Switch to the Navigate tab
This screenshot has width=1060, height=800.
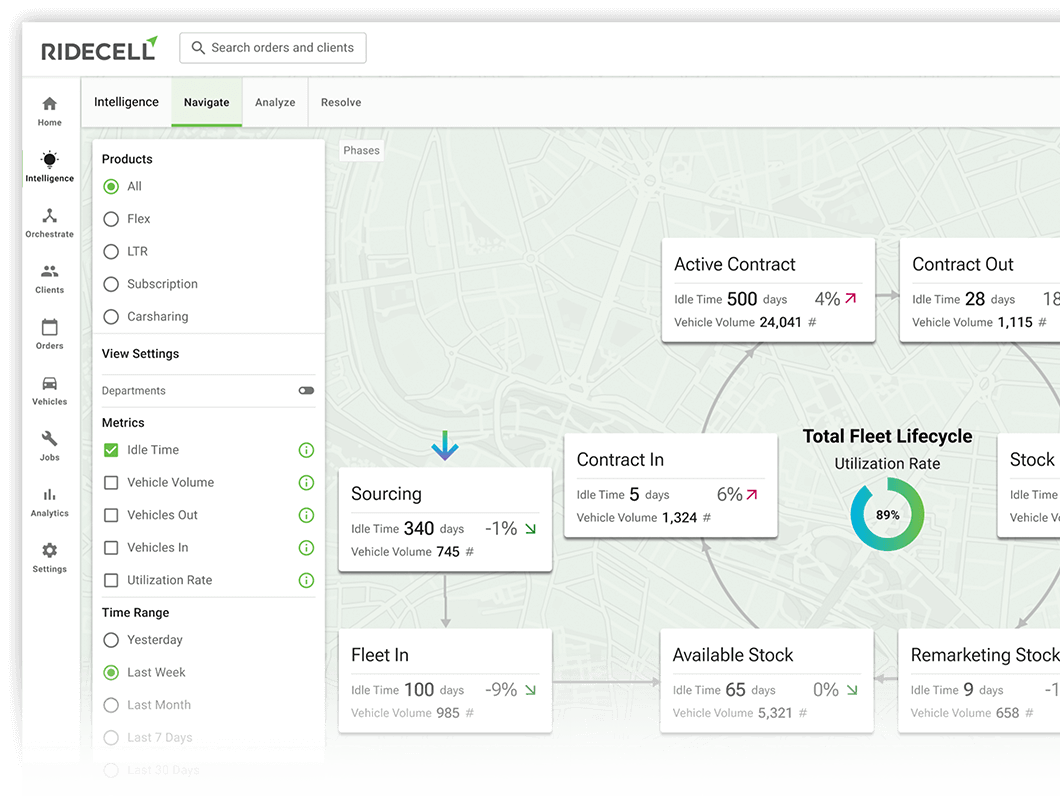(x=206, y=102)
